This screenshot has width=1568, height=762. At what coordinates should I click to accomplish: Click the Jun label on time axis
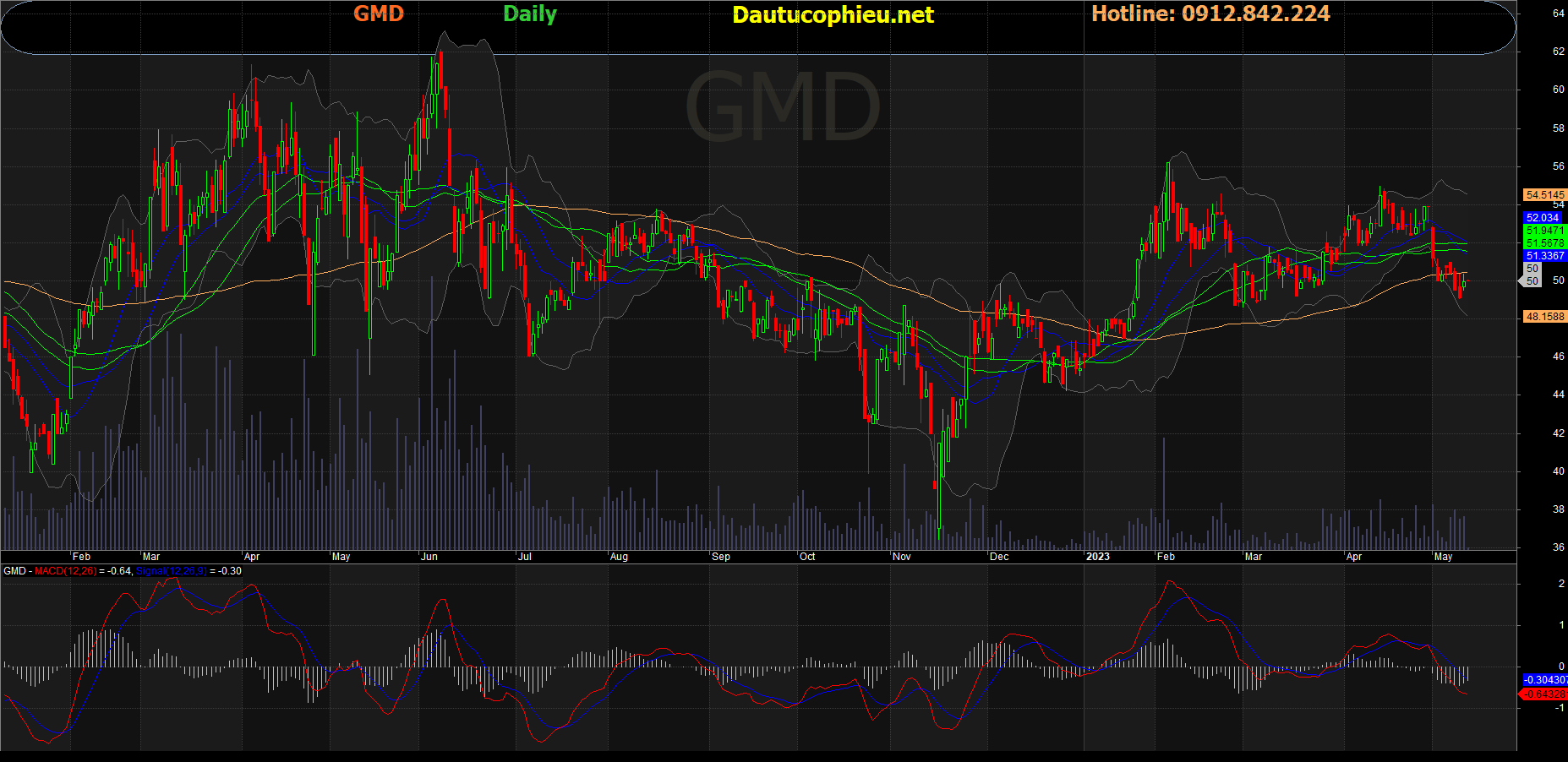click(x=429, y=557)
